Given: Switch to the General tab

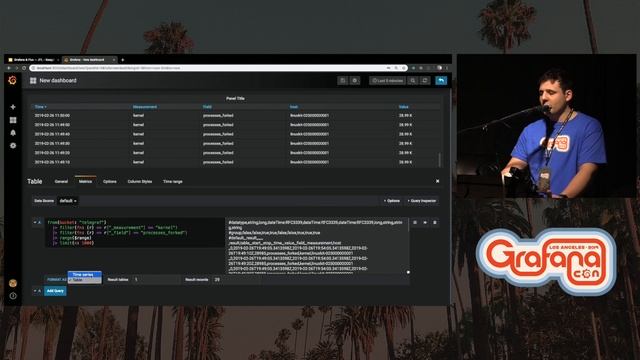Looking at the screenshot, I should click(x=61, y=181).
